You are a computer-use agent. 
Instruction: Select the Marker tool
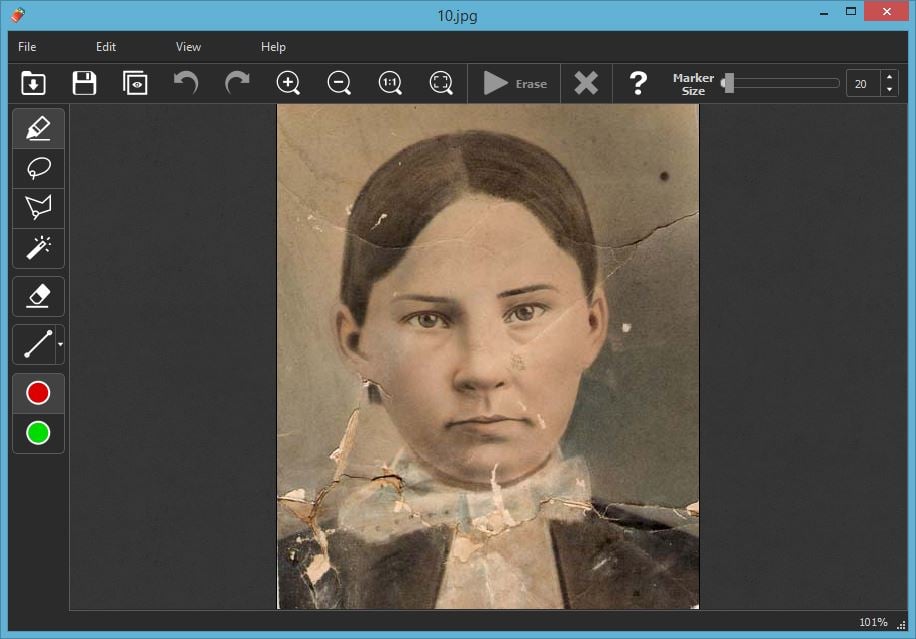click(37, 128)
